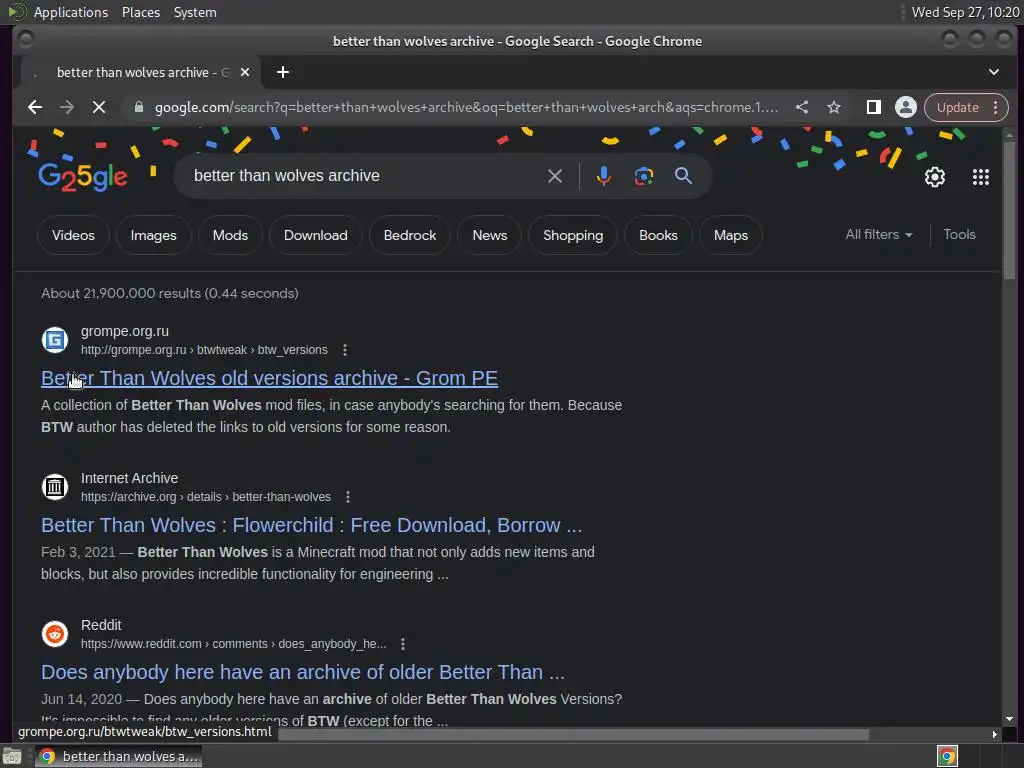Open a new tab with the plus button

(x=283, y=72)
